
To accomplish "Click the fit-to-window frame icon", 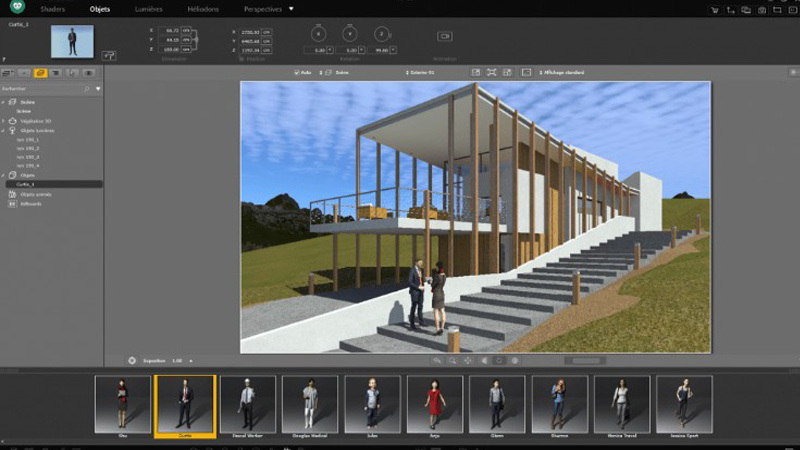I will point(491,72).
